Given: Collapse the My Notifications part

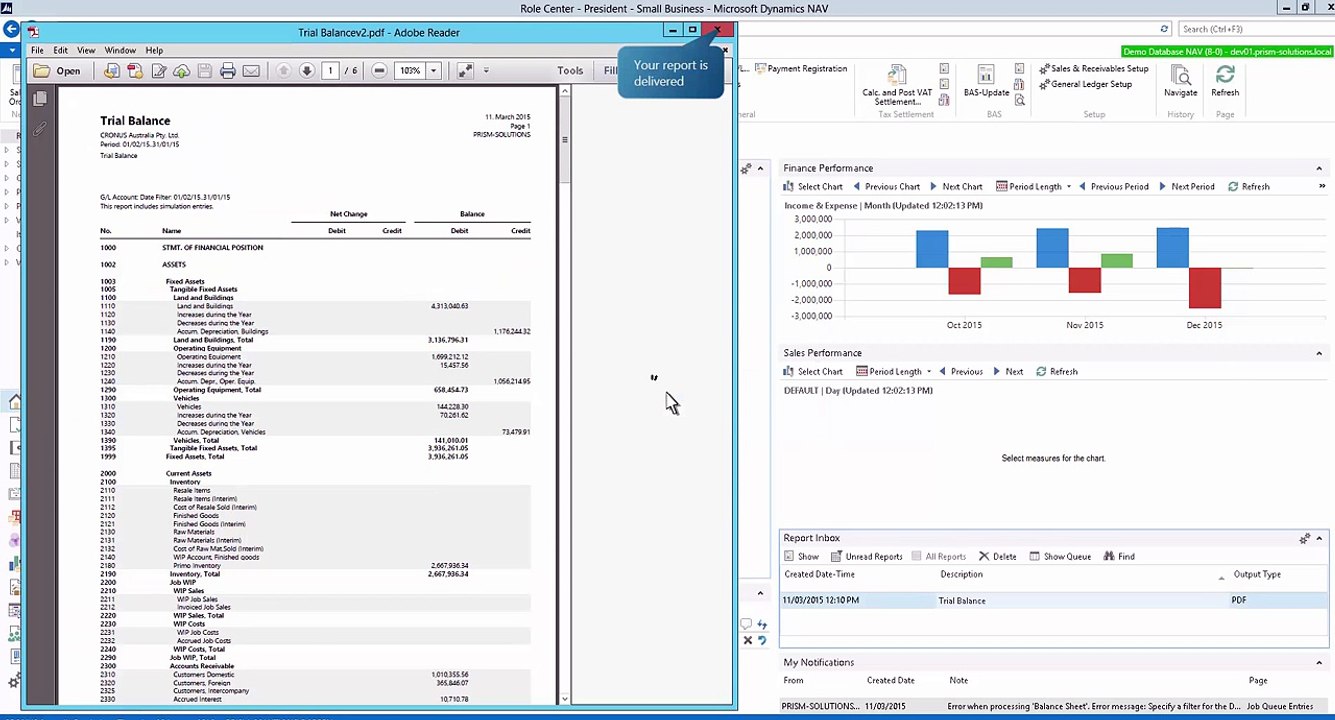Looking at the screenshot, I should 1319,662.
